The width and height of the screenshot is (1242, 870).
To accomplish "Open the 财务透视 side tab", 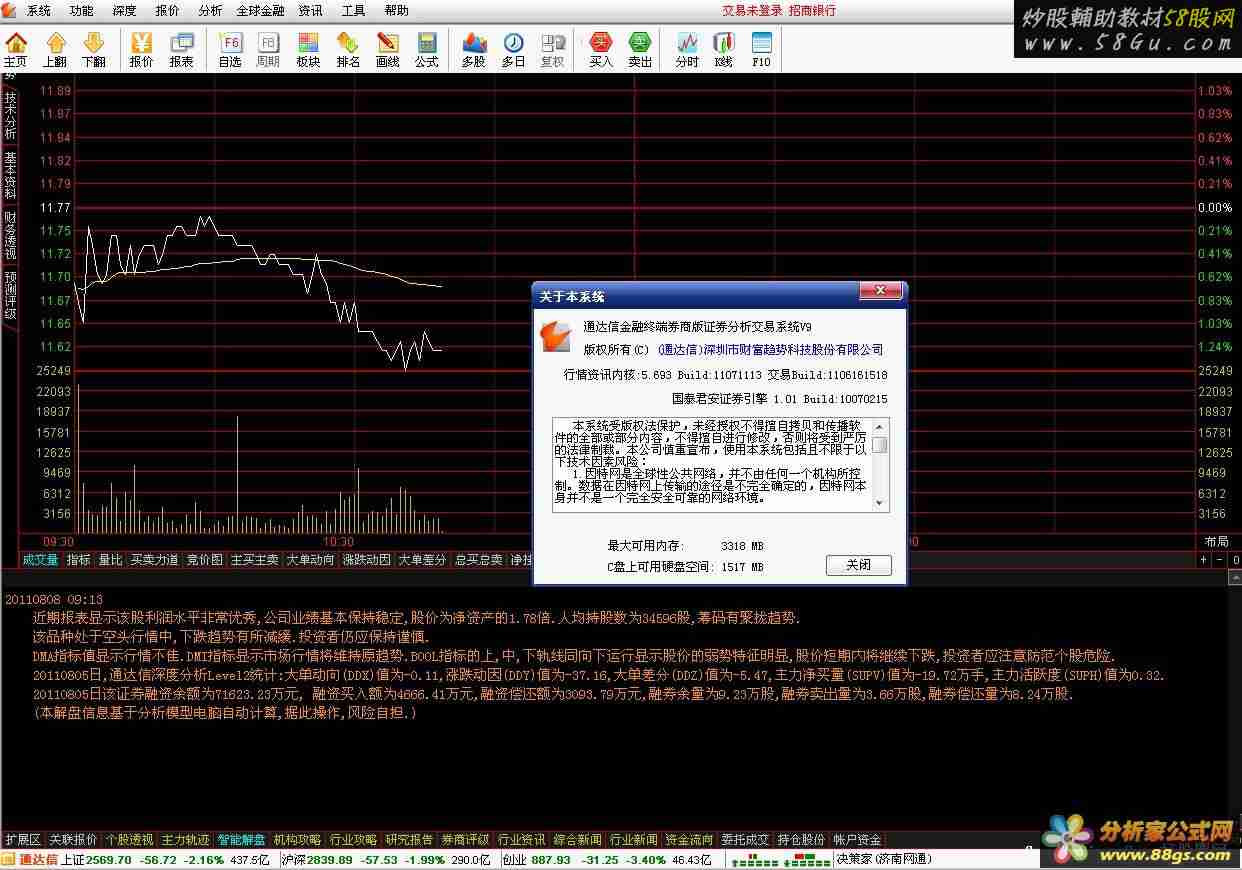I will pos(10,235).
